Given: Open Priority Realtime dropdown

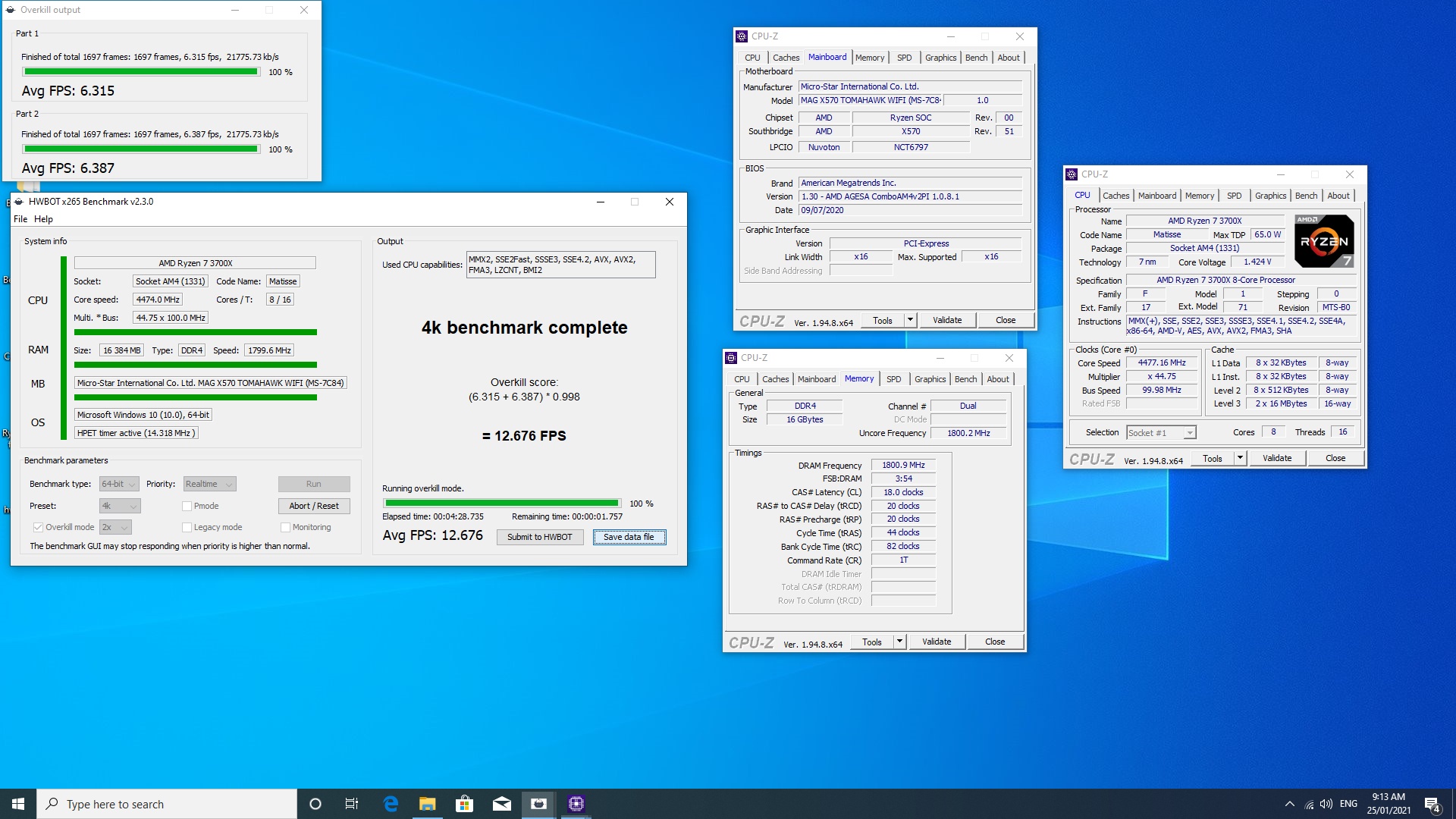Looking at the screenshot, I should pyautogui.click(x=209, y=484).
